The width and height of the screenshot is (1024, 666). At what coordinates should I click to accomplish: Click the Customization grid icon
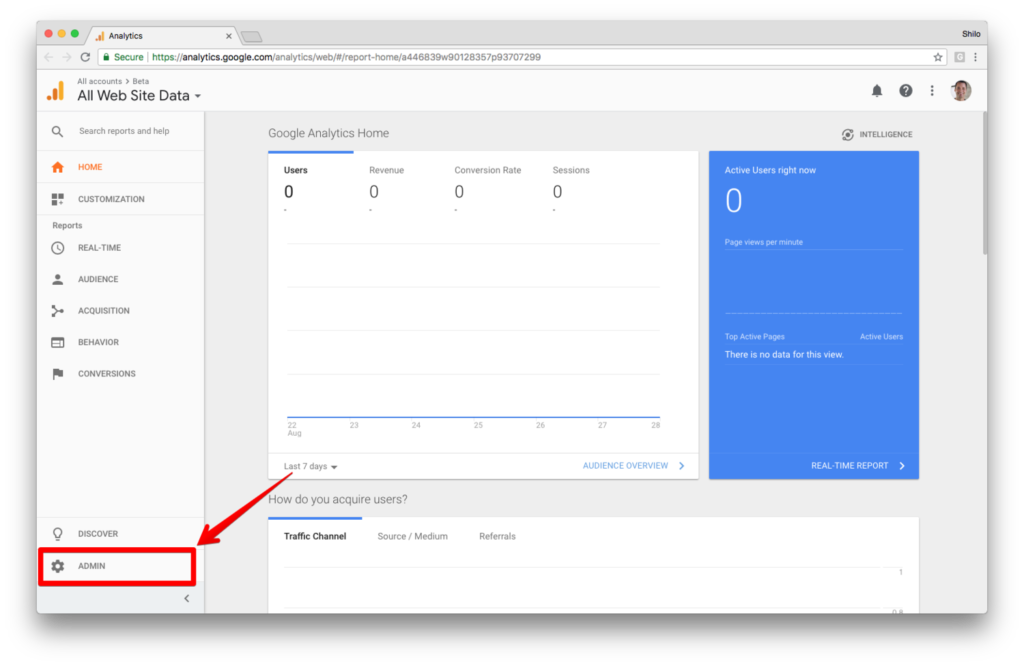[57, 199]
